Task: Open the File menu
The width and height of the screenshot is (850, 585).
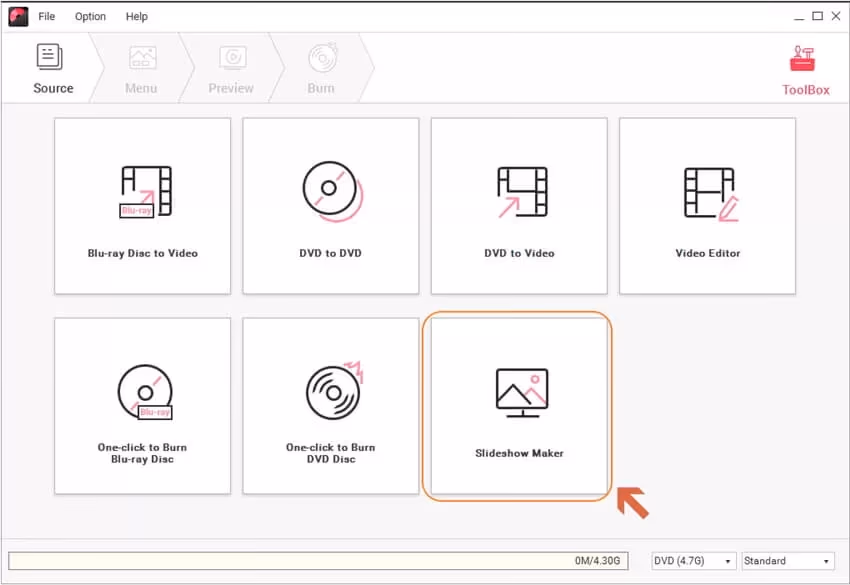Action: pyautogui.click(x=46, y=16)
